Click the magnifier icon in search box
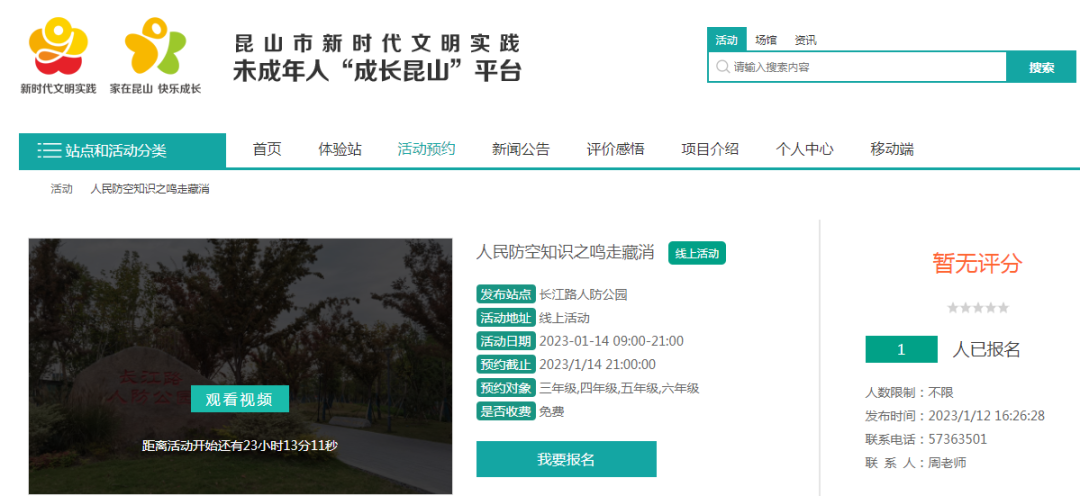 click(x=722, y=67)
